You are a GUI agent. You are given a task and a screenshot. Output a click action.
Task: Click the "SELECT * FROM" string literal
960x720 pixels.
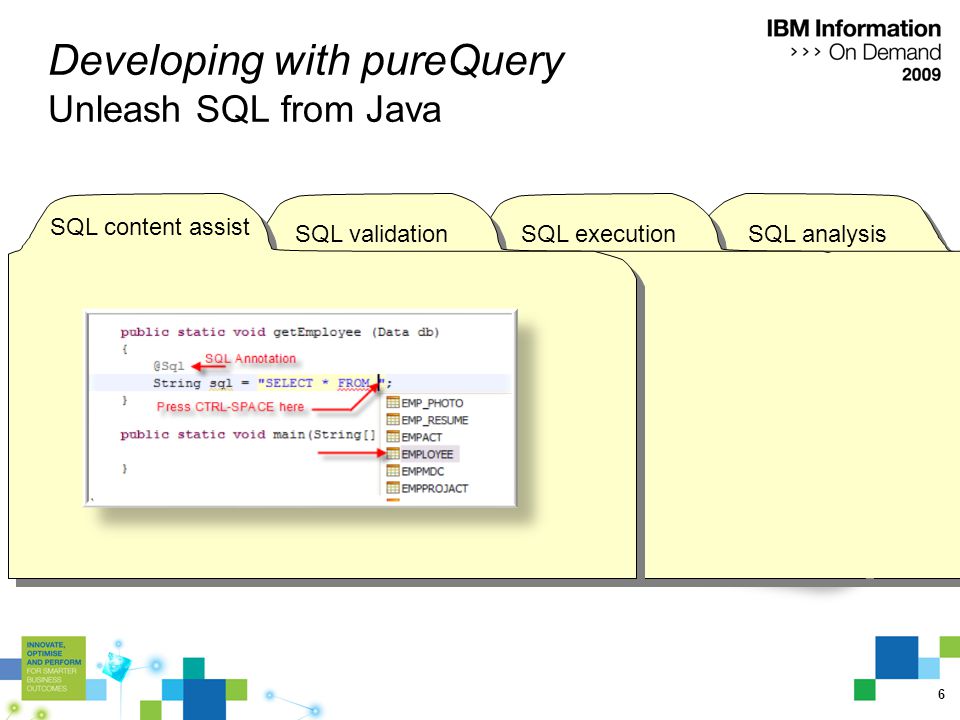click(319, 383)
